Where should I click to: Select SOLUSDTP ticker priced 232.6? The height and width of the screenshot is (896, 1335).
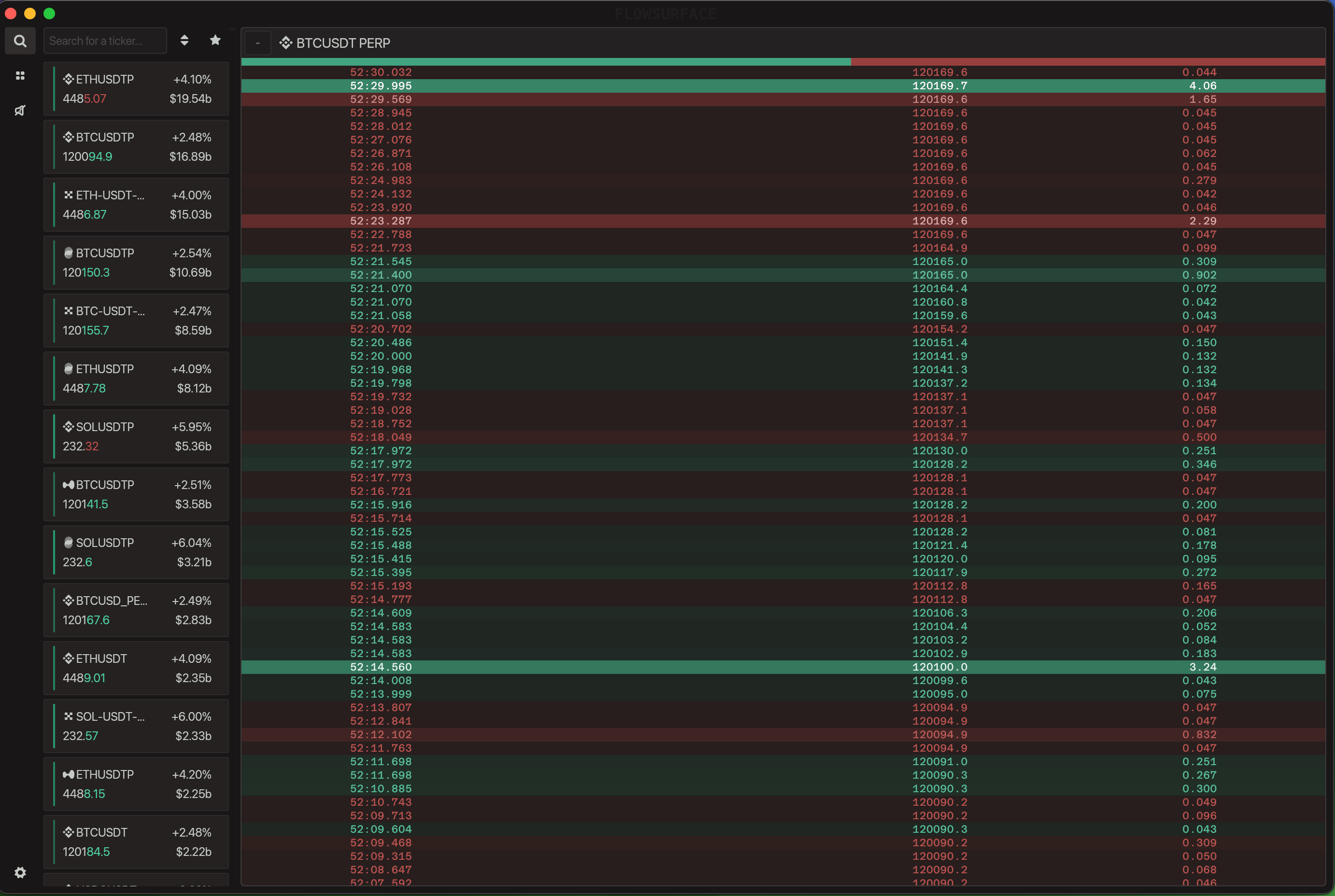(x=136, y=552)
